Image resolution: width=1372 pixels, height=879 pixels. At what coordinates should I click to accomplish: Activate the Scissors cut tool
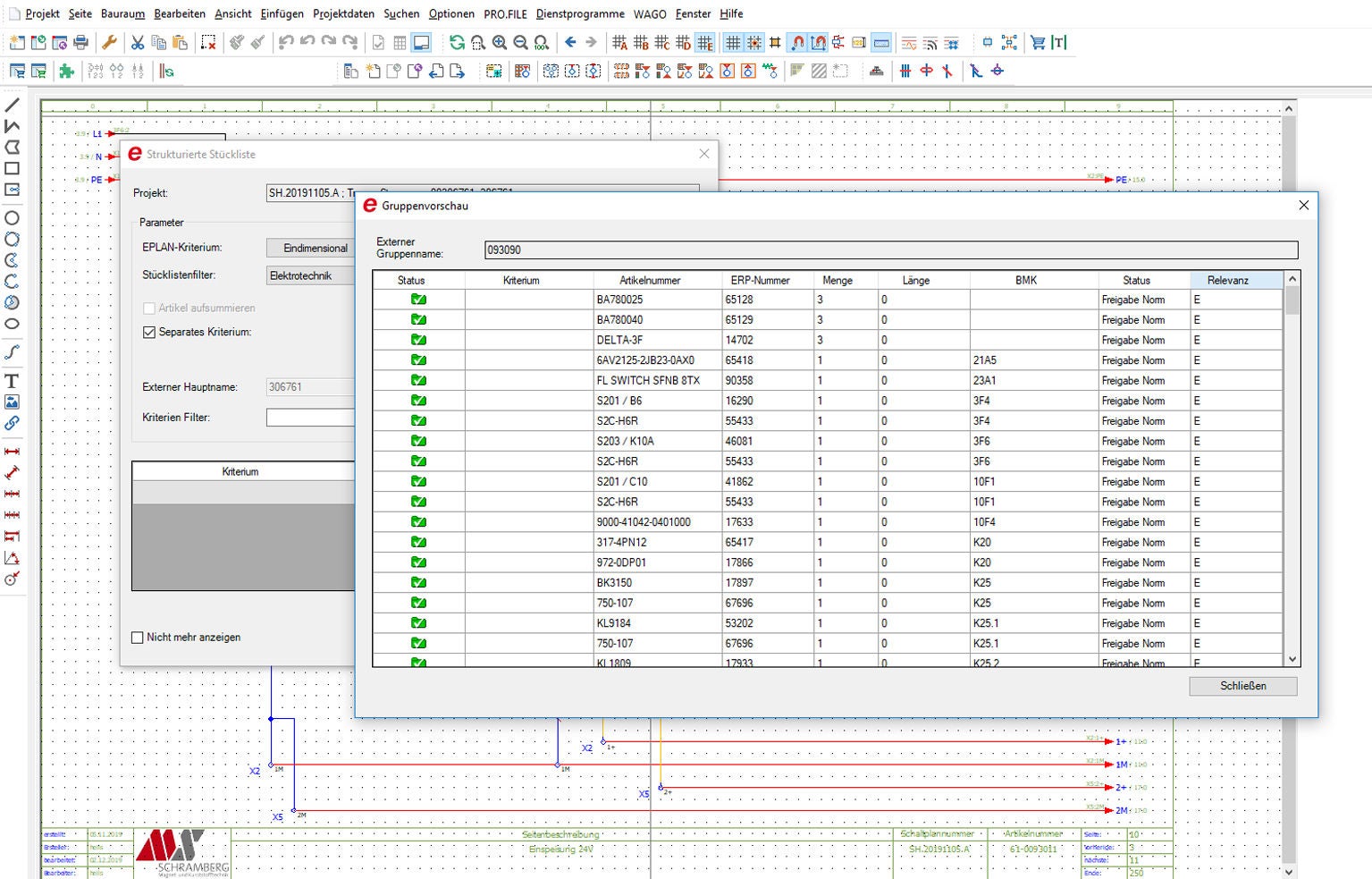[x=137, y=41]
